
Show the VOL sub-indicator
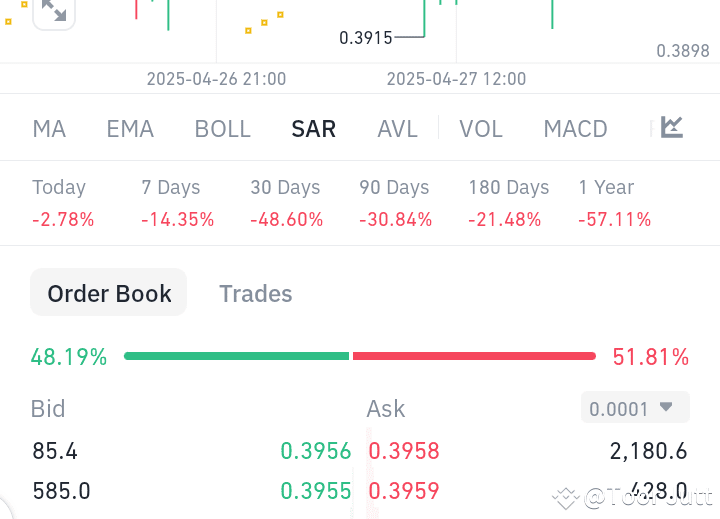coord(481,129)
